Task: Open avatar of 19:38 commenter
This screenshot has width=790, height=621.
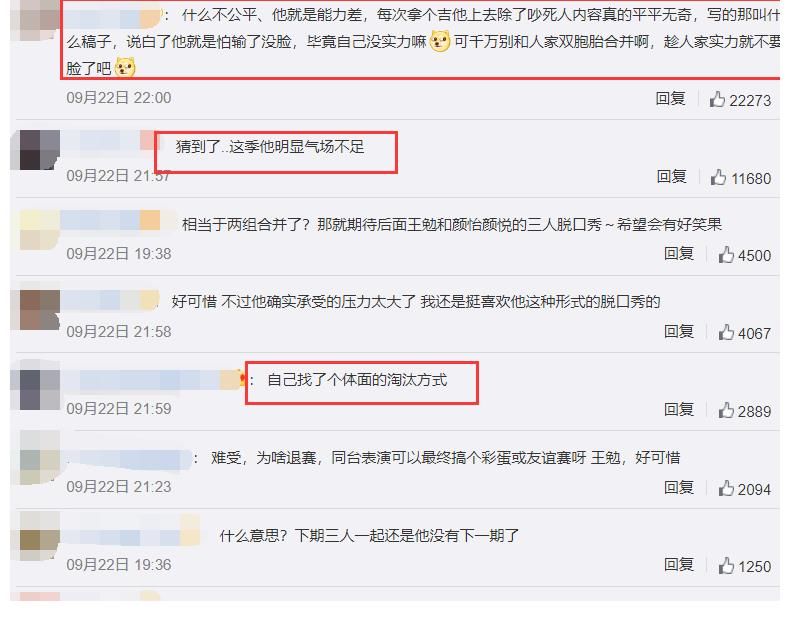Action: (40, 230)
